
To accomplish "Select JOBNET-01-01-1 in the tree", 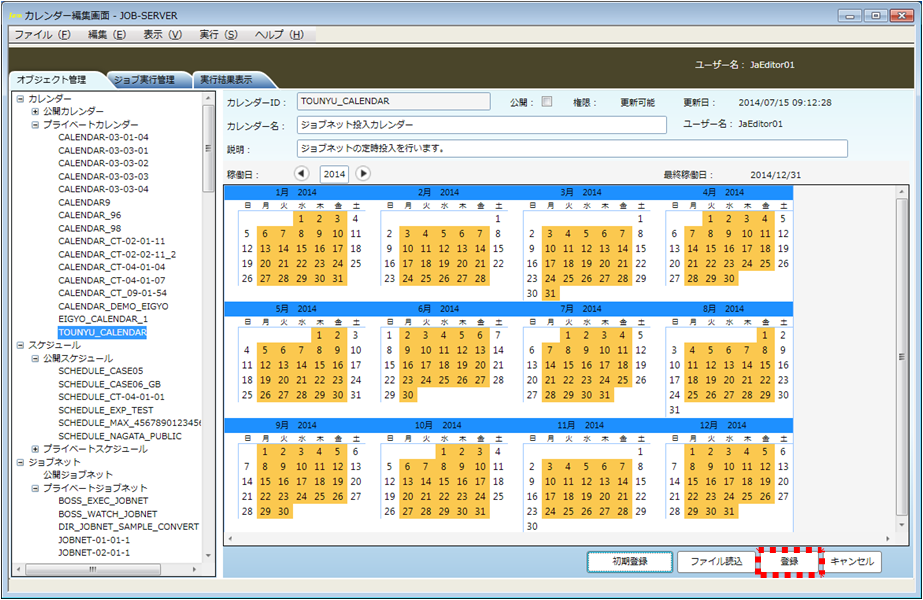I will [x=94, y=540].
